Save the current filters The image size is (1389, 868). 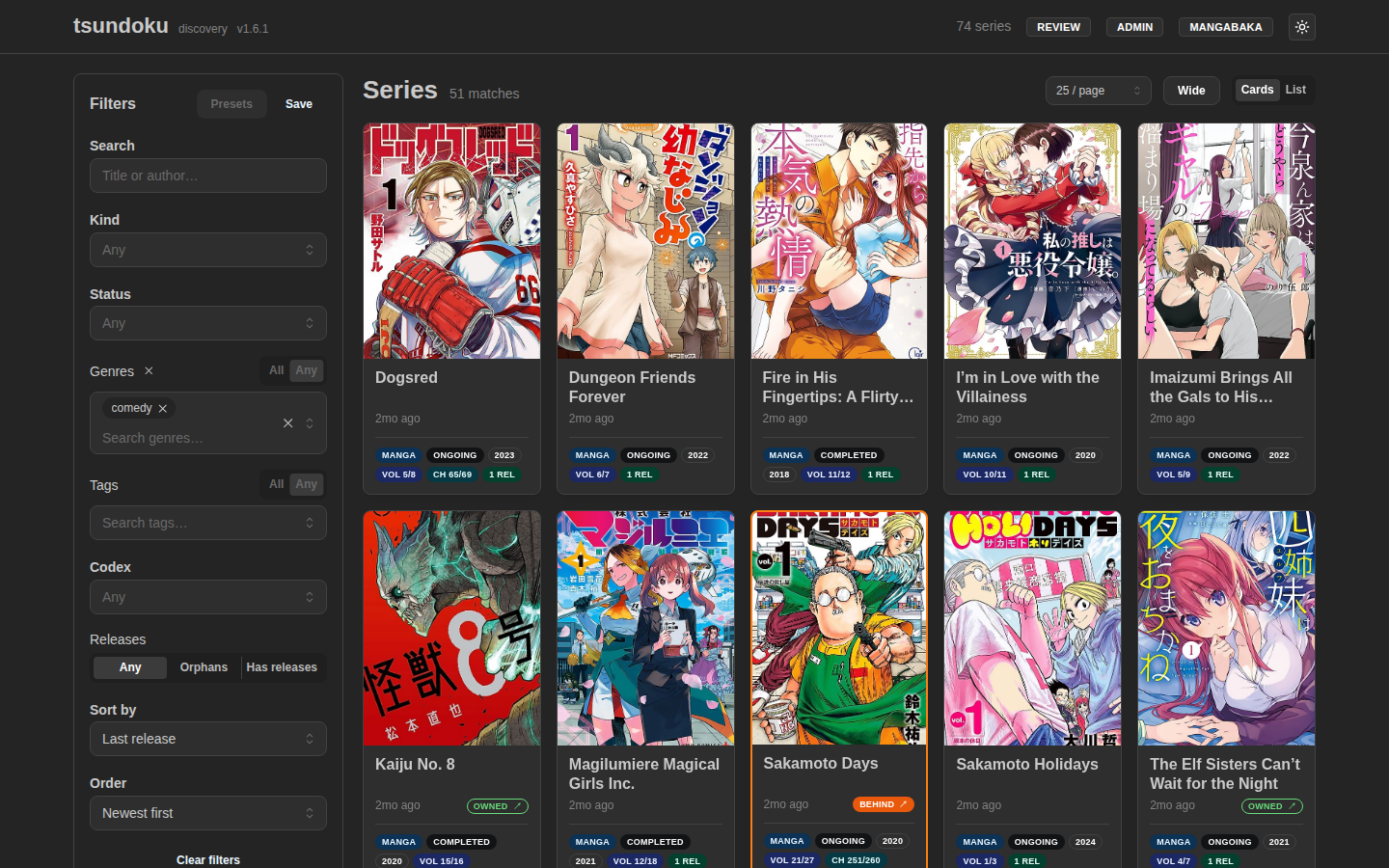click(x=299, y=104)
